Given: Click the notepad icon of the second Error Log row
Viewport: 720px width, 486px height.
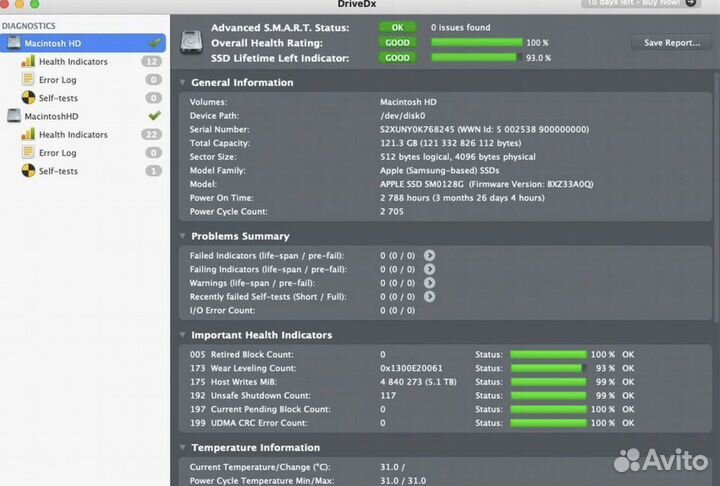Looking at the screenshot, I should [x=28, y=152].
